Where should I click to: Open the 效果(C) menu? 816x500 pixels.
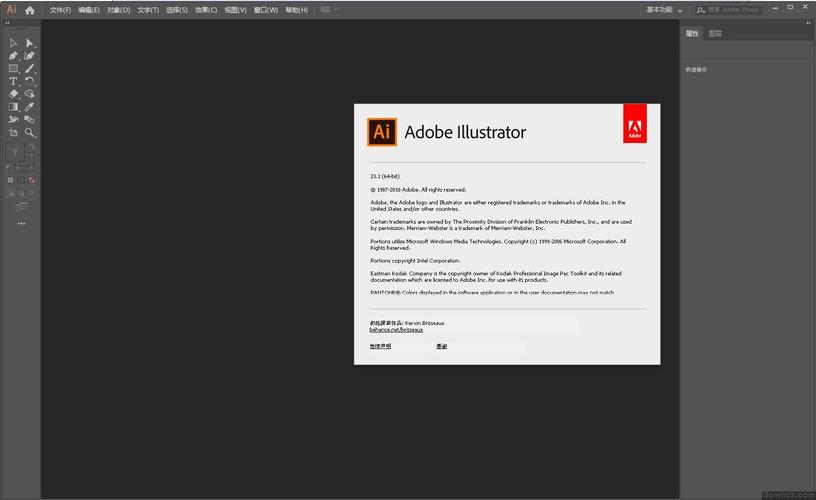(206, 10)
